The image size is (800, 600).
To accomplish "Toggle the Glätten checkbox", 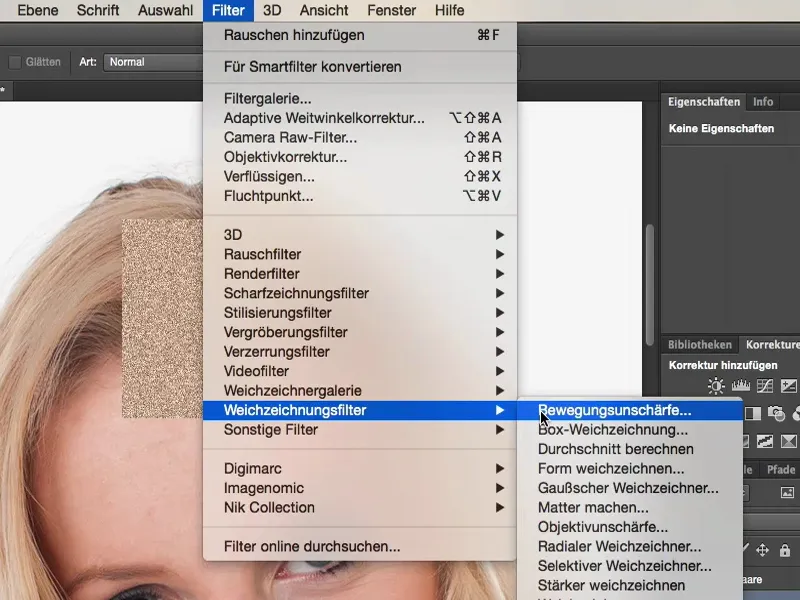I will [x=15, y=62].
